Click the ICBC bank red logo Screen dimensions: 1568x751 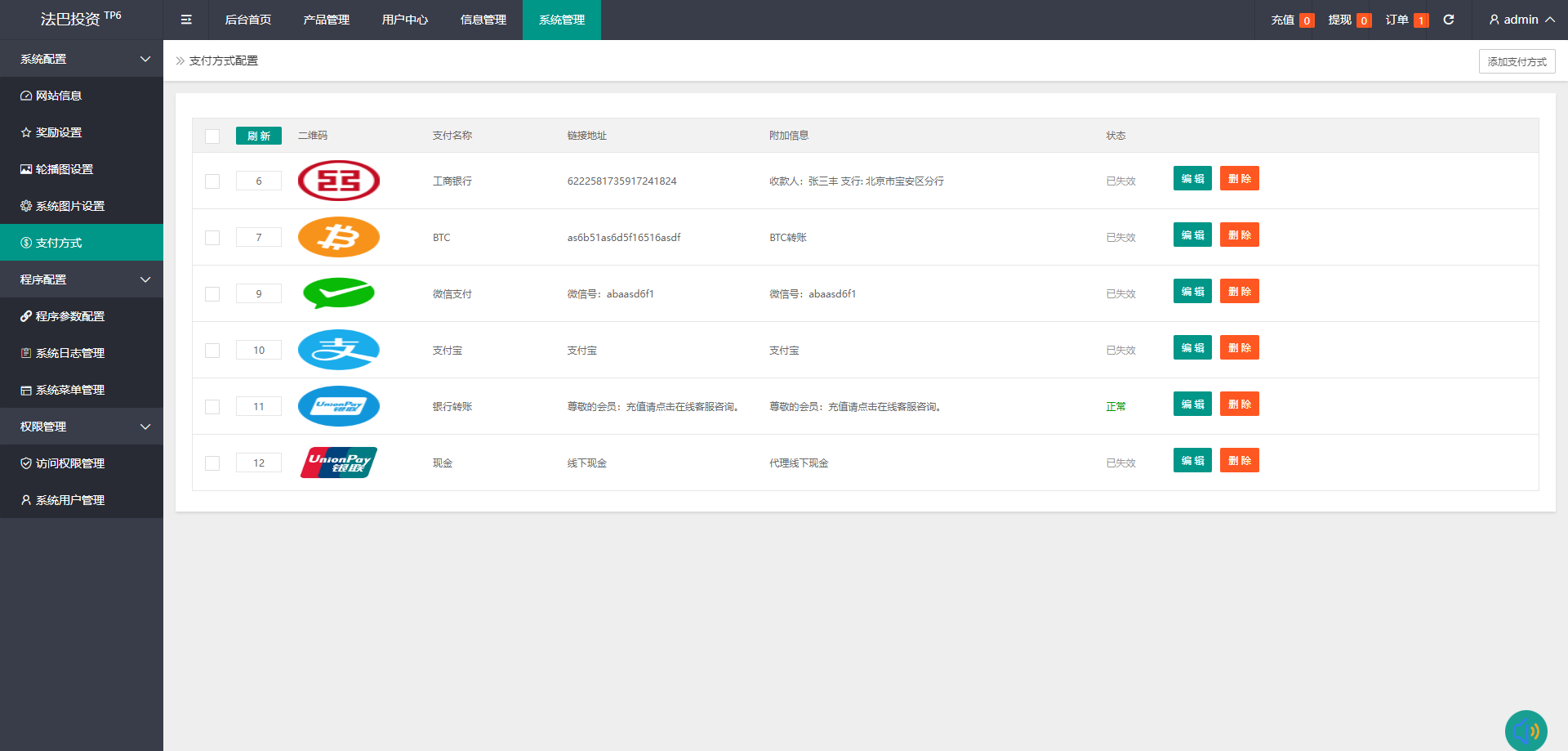[339, 181]
